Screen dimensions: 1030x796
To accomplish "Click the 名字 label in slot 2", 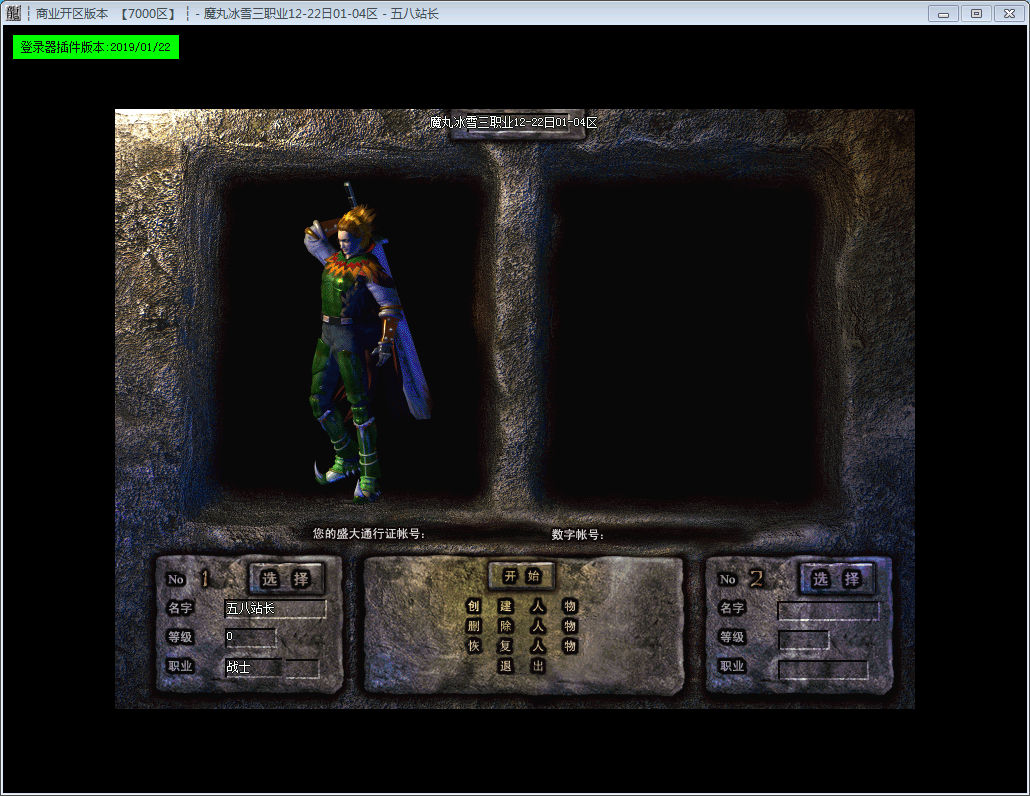I will click(732, 608).
